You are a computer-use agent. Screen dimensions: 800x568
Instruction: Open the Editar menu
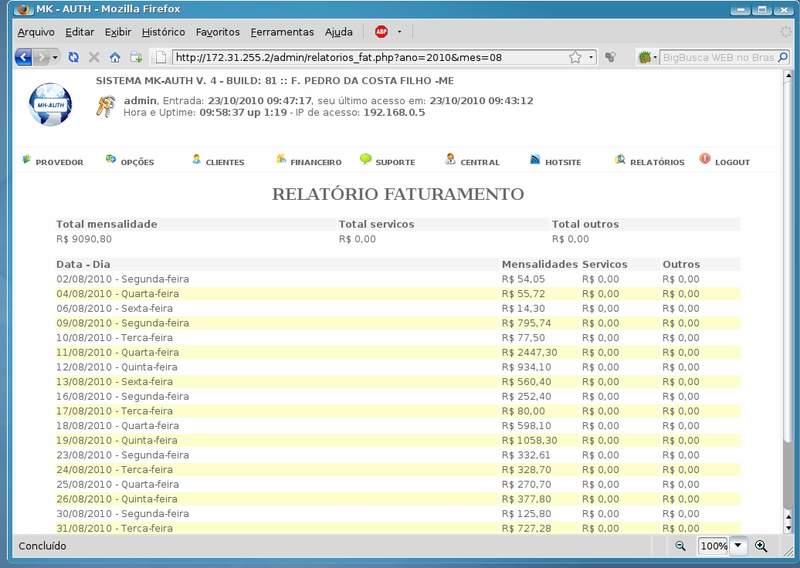[80, 32]
